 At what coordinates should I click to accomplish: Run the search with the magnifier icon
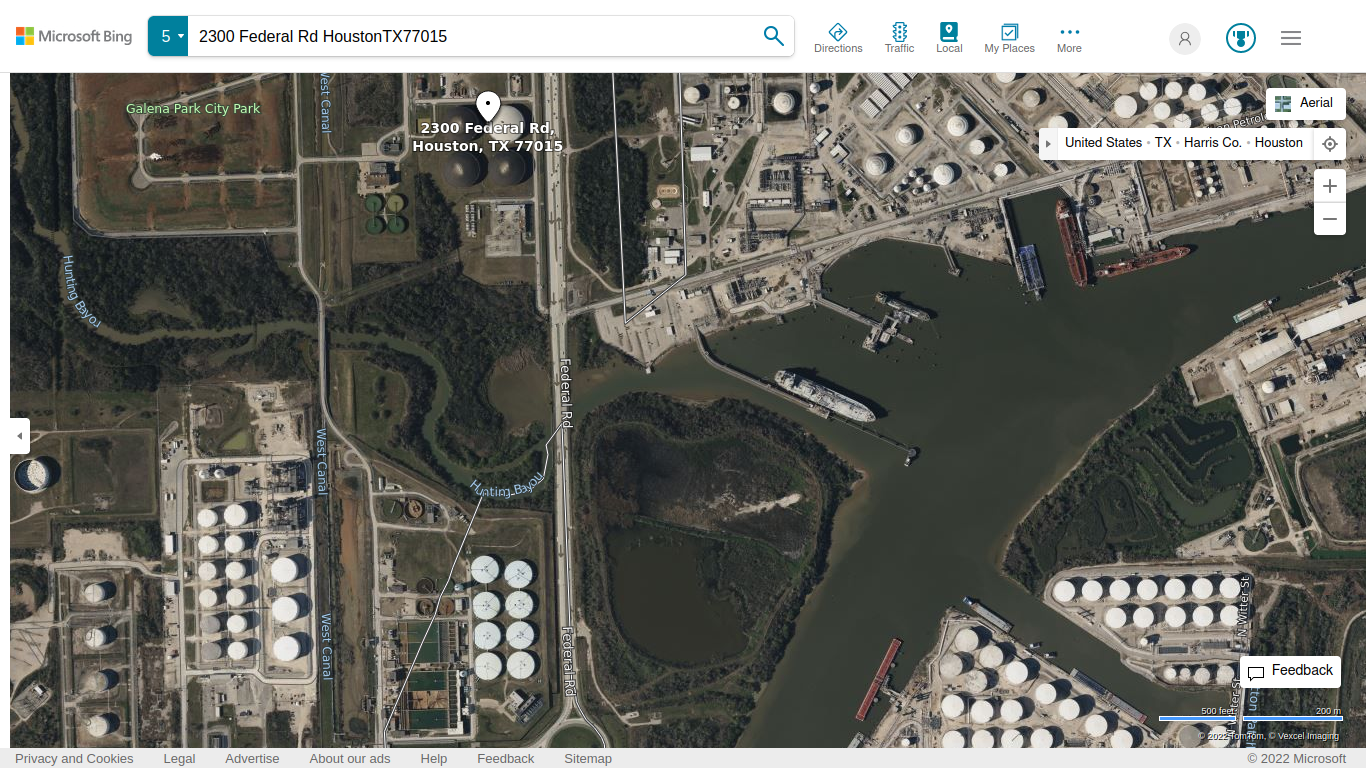click(774, 36)
